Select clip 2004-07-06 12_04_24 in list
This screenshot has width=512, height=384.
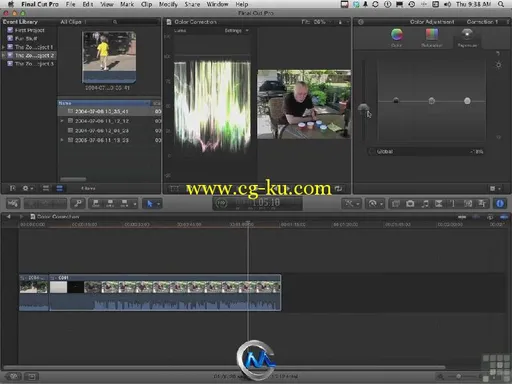(109, 131)
